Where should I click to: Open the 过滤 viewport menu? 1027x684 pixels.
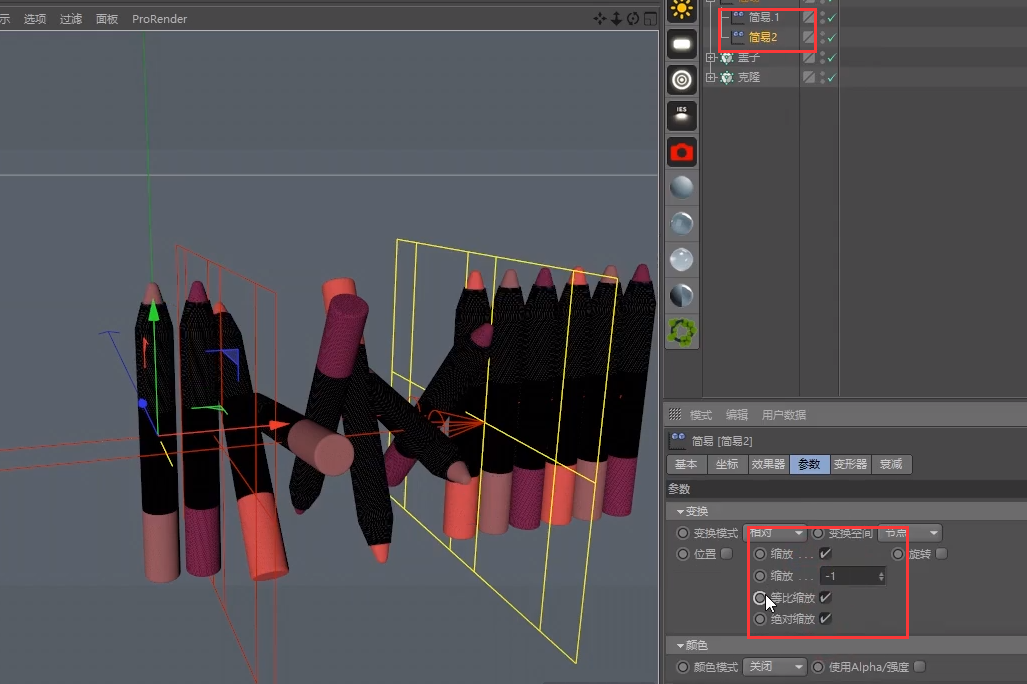(x=71, y=19)
